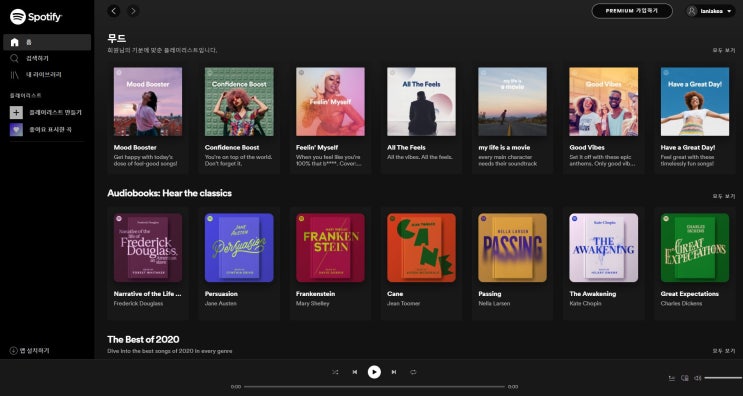Screen dimensions: 743x396
Task: Open the Great Expectations book cover
Action: coord(695,248)
